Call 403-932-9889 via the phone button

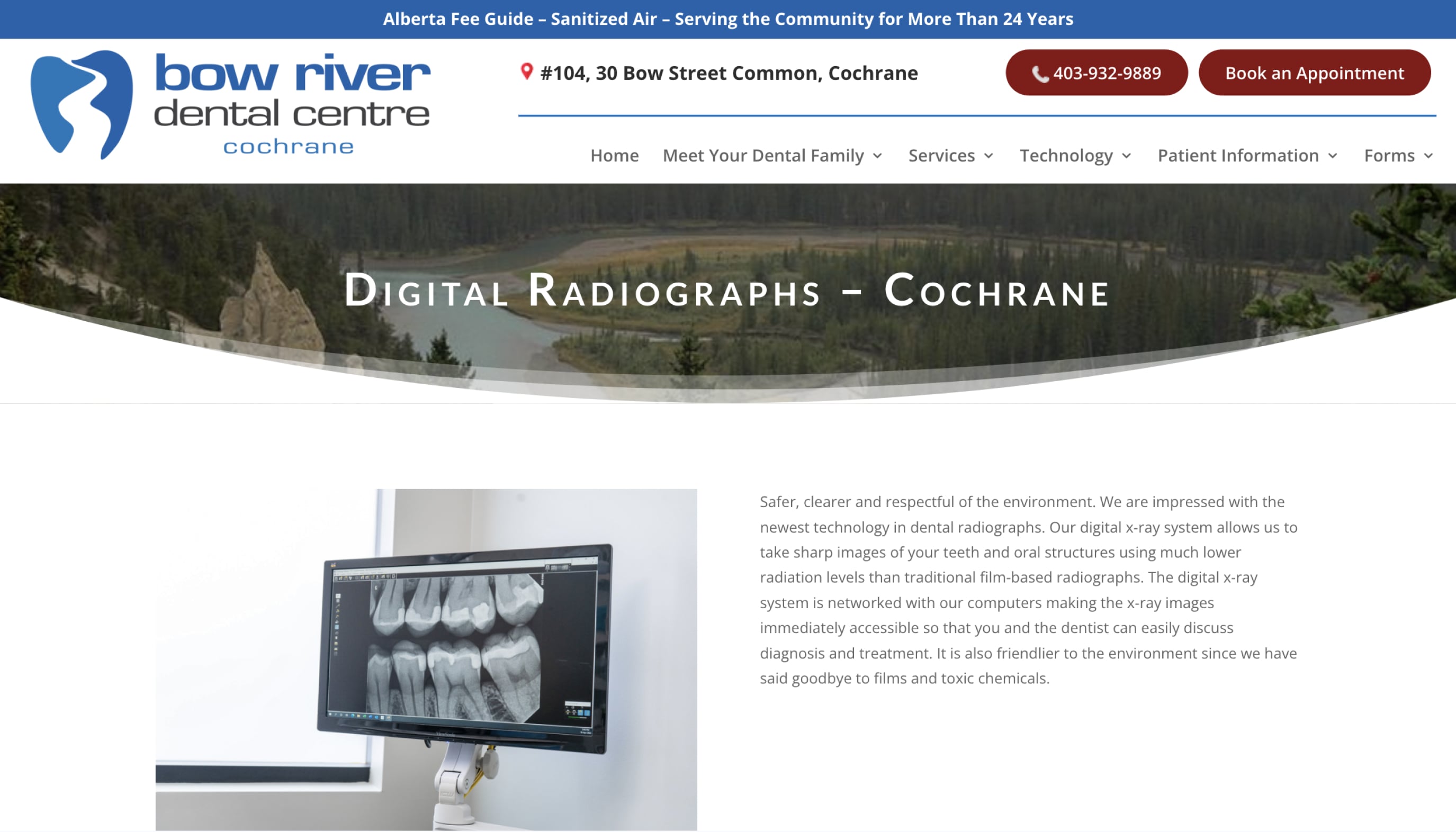(x=1096, y=73)
